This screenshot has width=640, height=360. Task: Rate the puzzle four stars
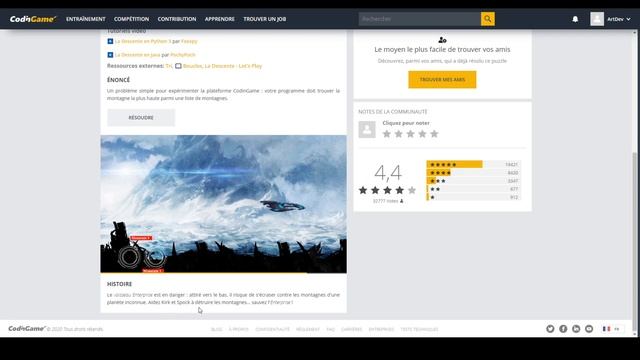click(x=422, y=134)
